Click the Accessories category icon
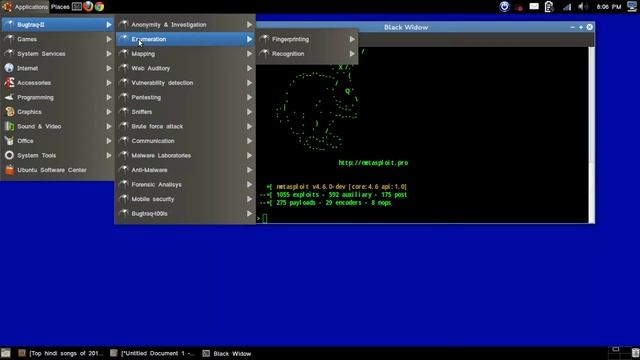The width and height of the screenshot is (640, 360). click(9, 83)
